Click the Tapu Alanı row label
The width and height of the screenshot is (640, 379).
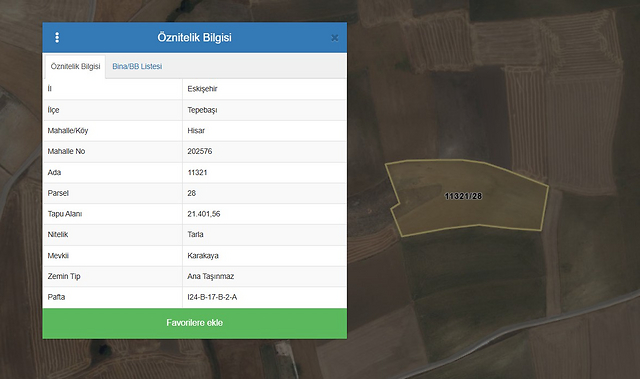(64, 214)
